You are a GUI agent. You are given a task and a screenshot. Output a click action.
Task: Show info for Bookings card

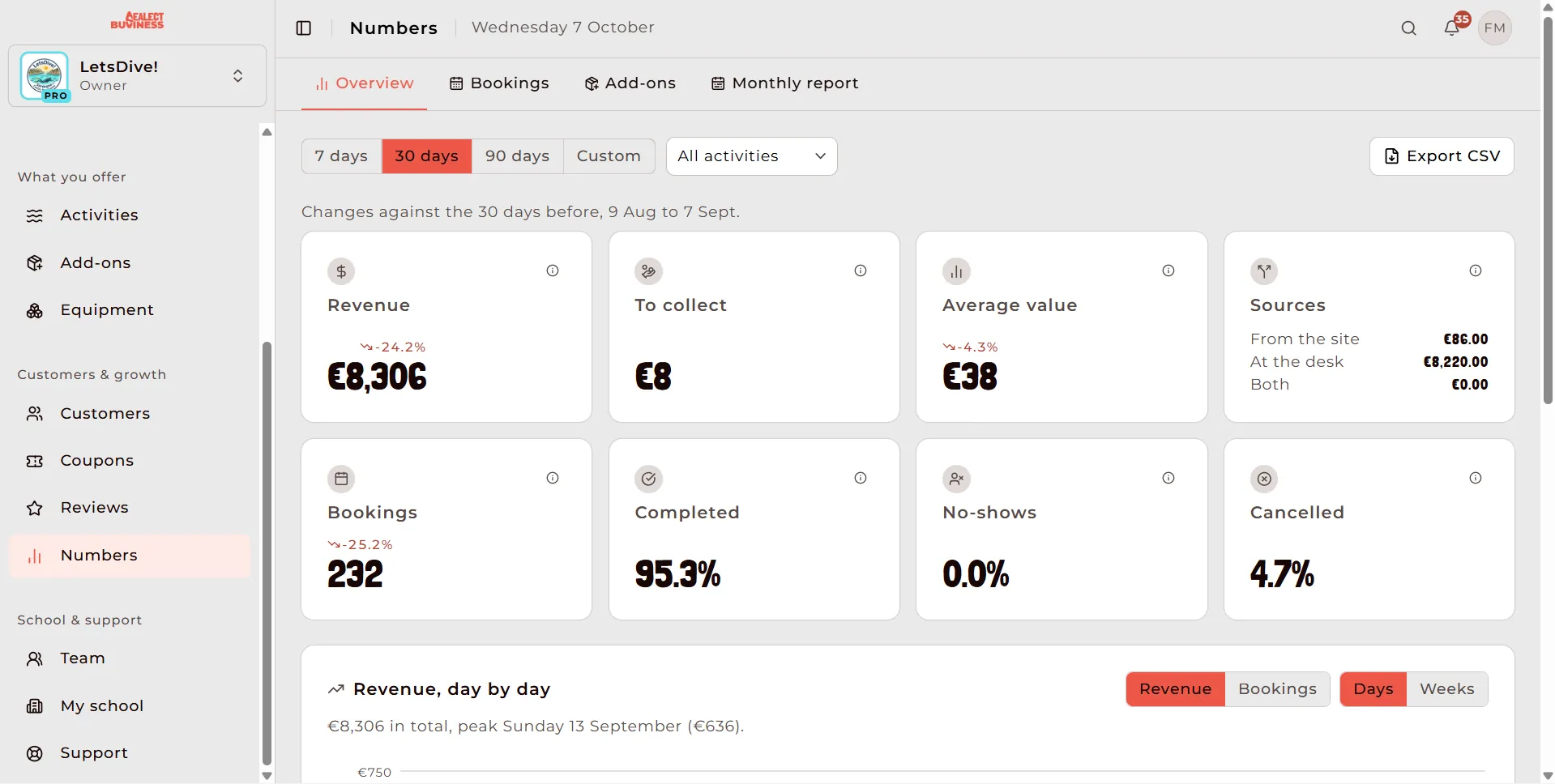tap(553, 478)
